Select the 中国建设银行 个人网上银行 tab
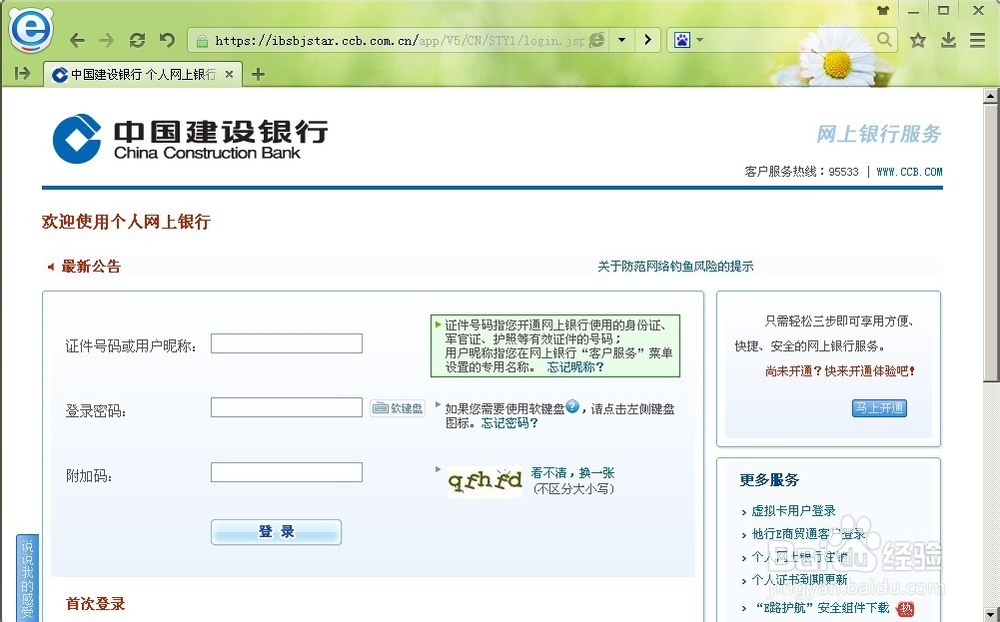 [x=143, y=75]
